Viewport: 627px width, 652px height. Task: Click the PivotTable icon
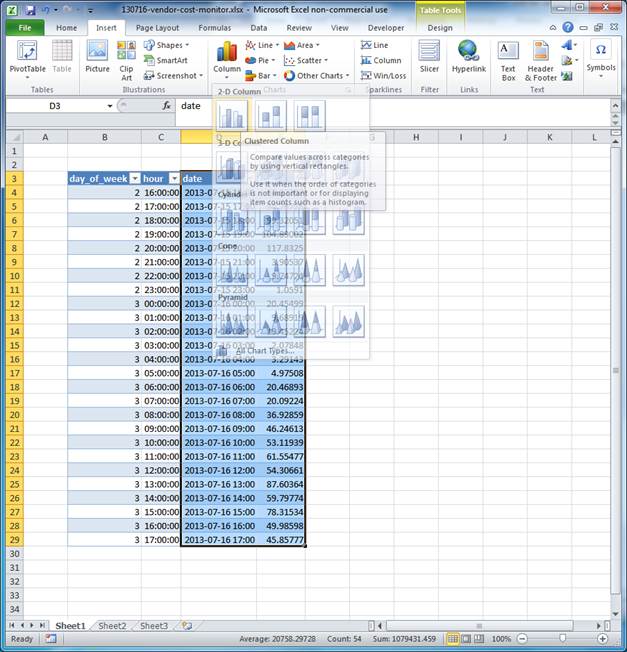tap(29, 56)
